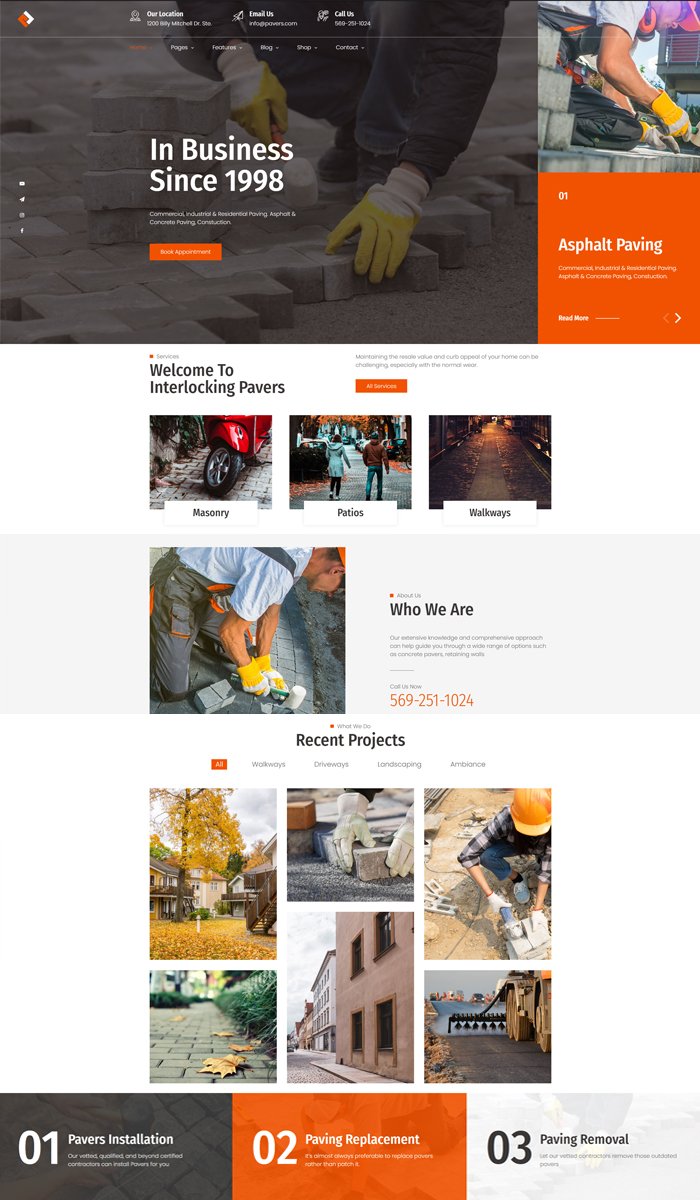The height and width of the screenshot is (1200, 700).
Task: Click the Book Appointment button
Action: [x=186, y=252]
